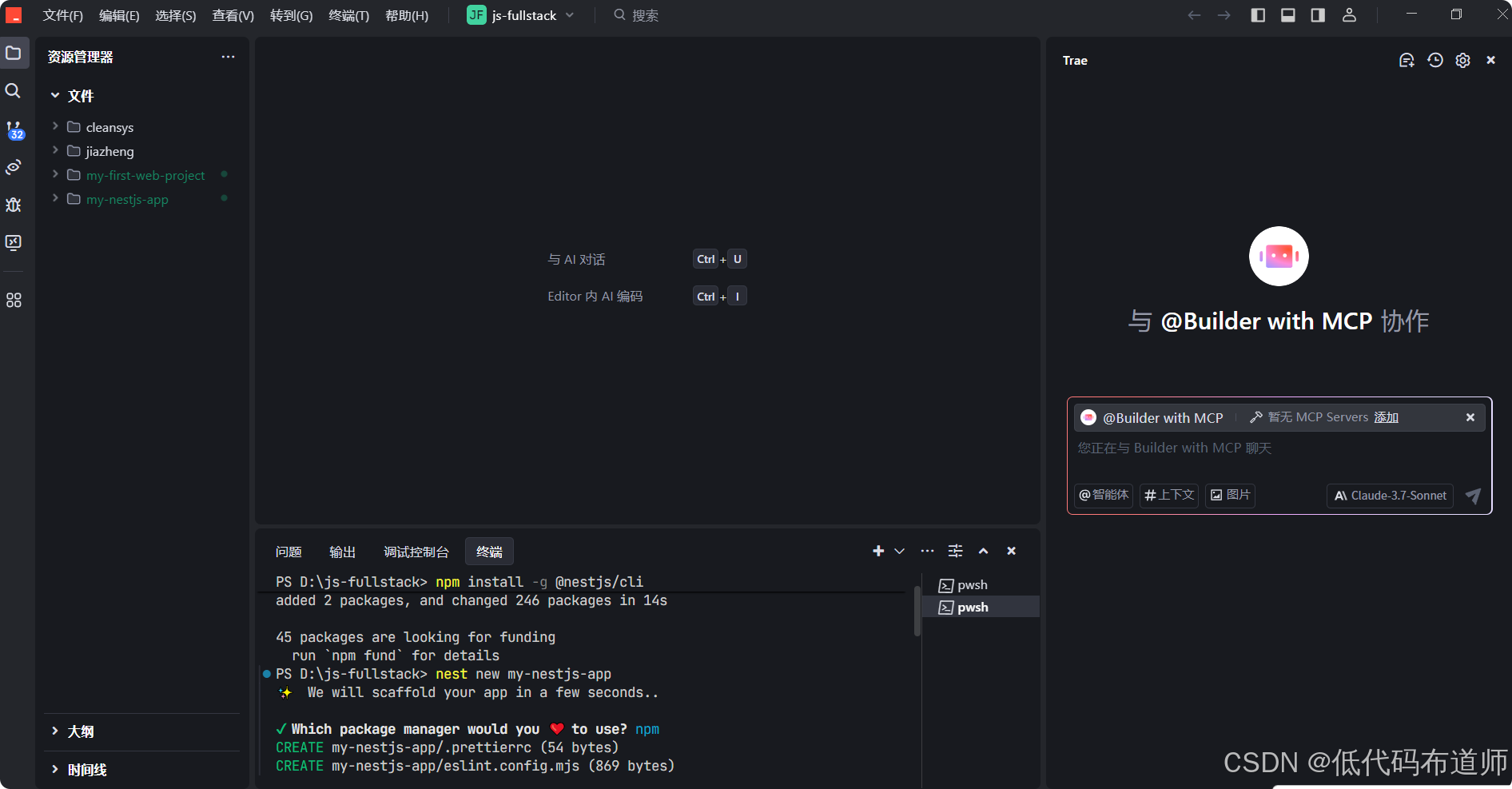The height and width of the screenshot is (789, 1512).
Task: Toggle the bottom panel layout icon
Action: (x=1288, y=15)
